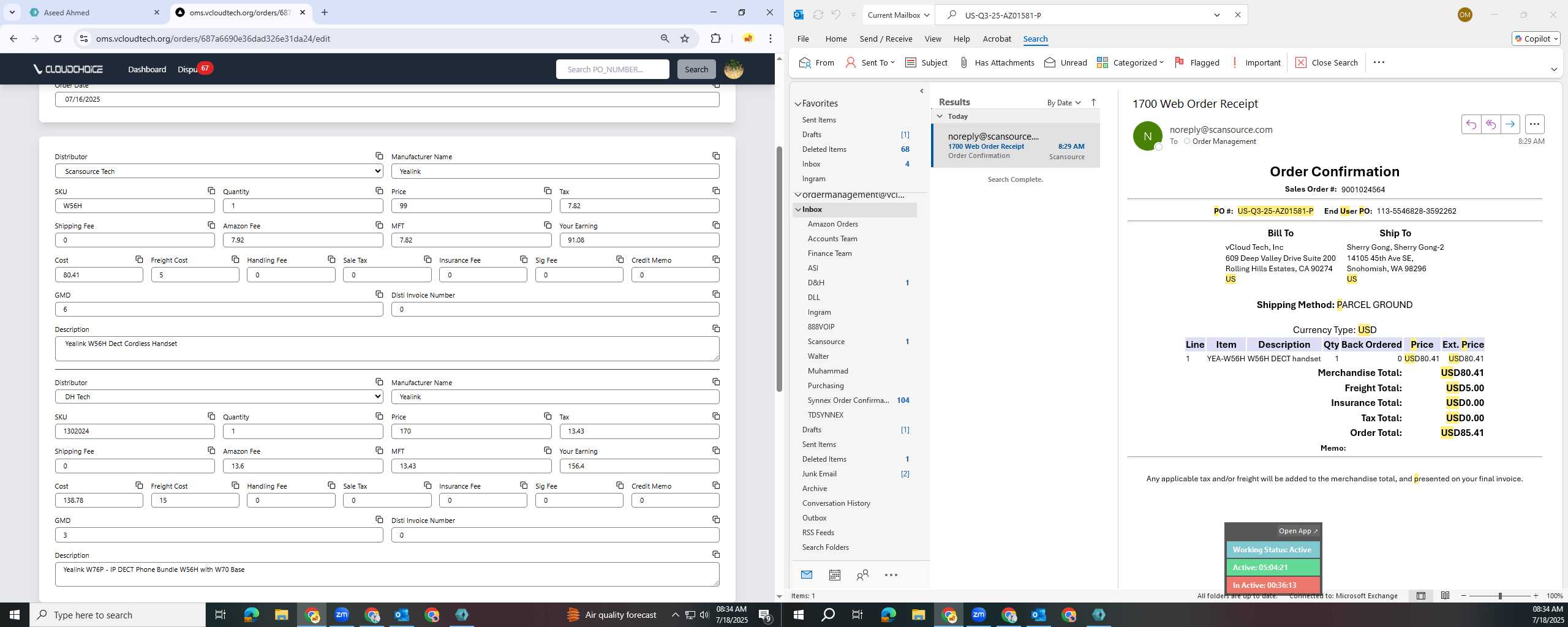Open the Copilot button in Outlook
The image size is (1568, 627).
click(1536, 39)
